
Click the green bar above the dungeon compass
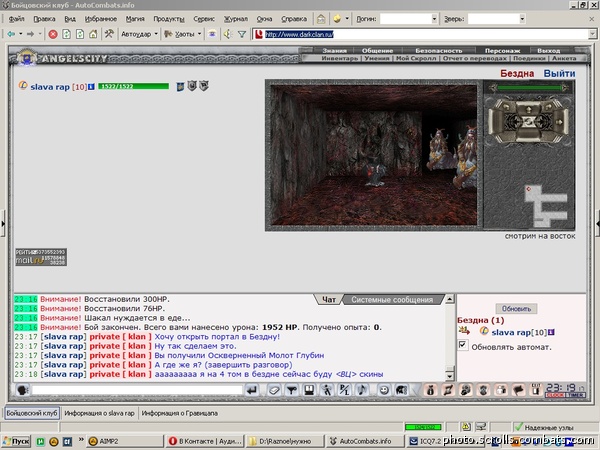click(529, 88)
